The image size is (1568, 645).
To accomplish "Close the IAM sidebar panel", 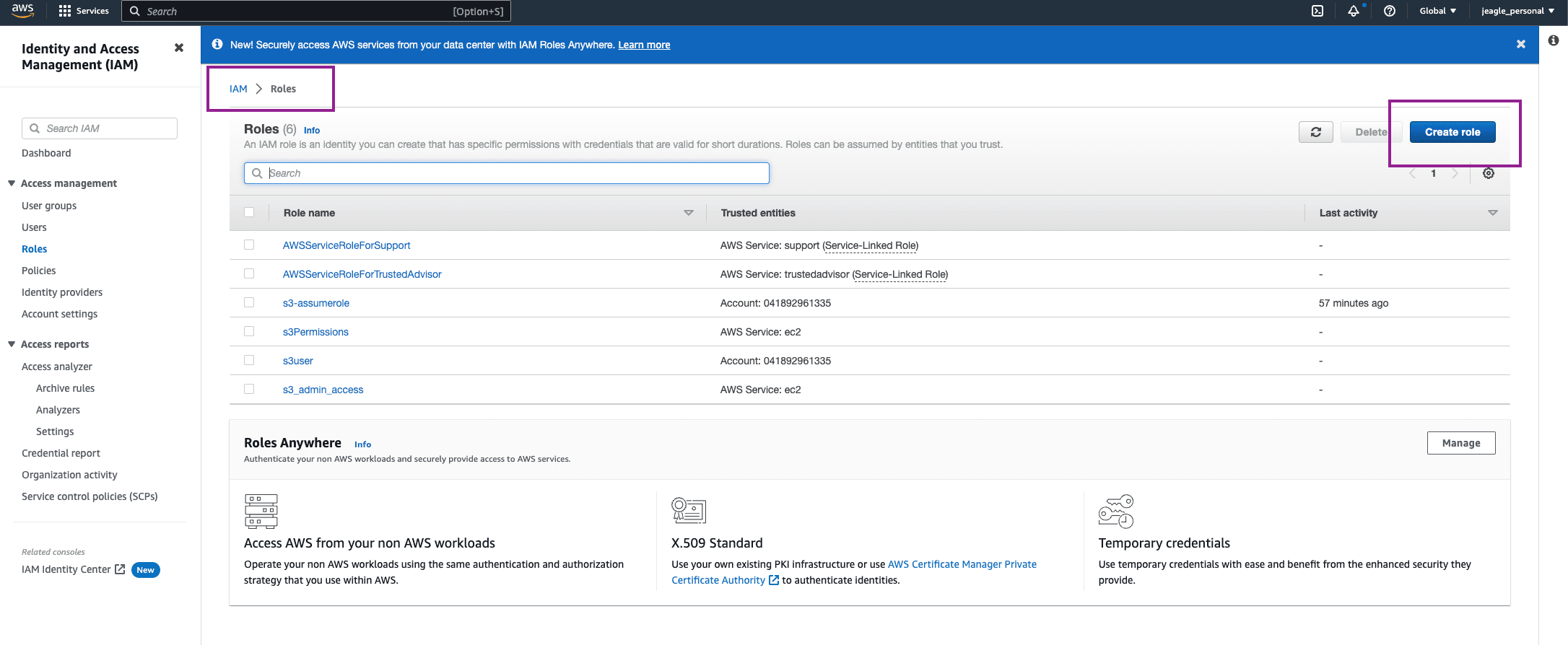I will (179, 48).
